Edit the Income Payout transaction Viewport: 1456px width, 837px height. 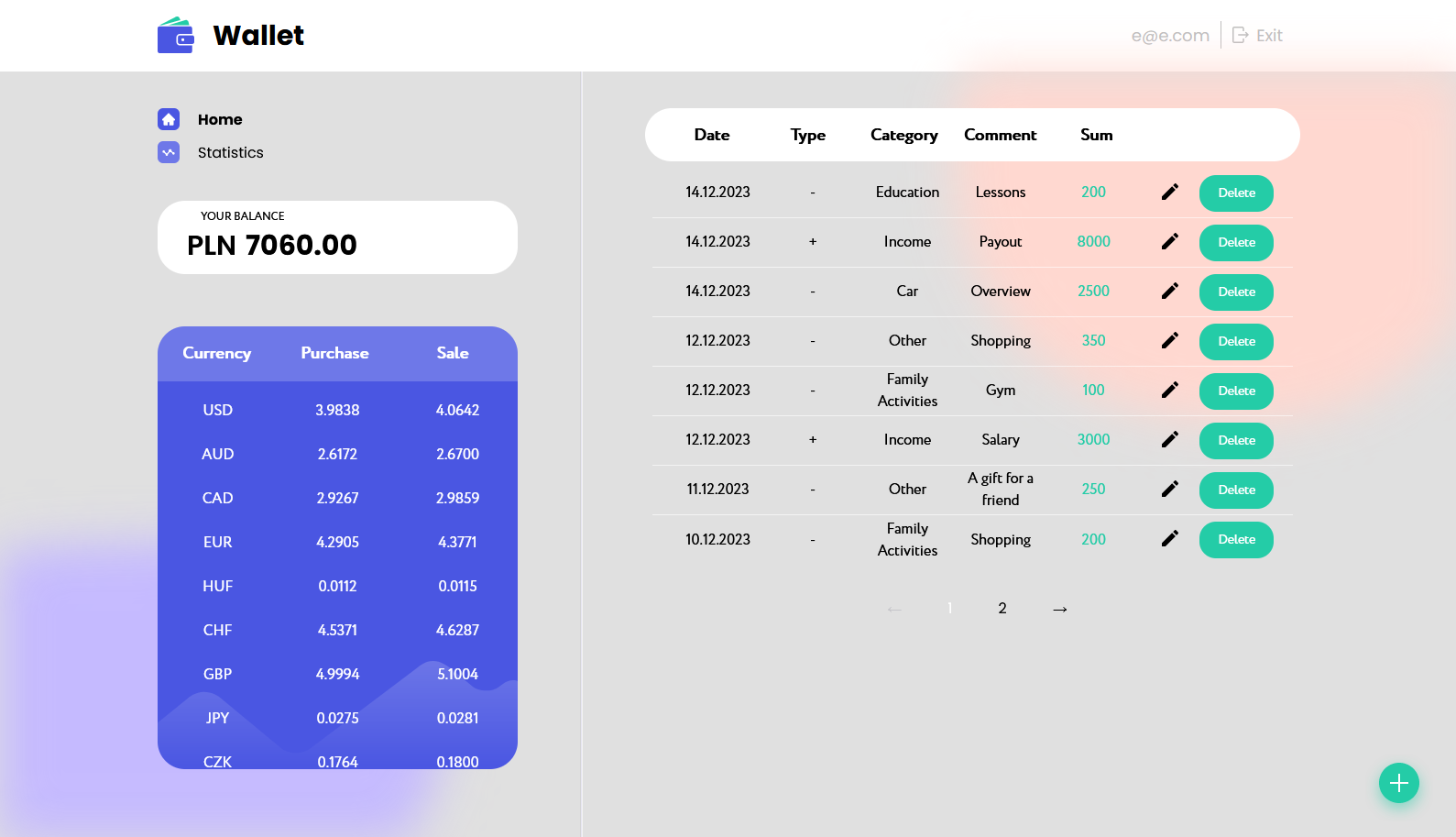click(1170, 242)
